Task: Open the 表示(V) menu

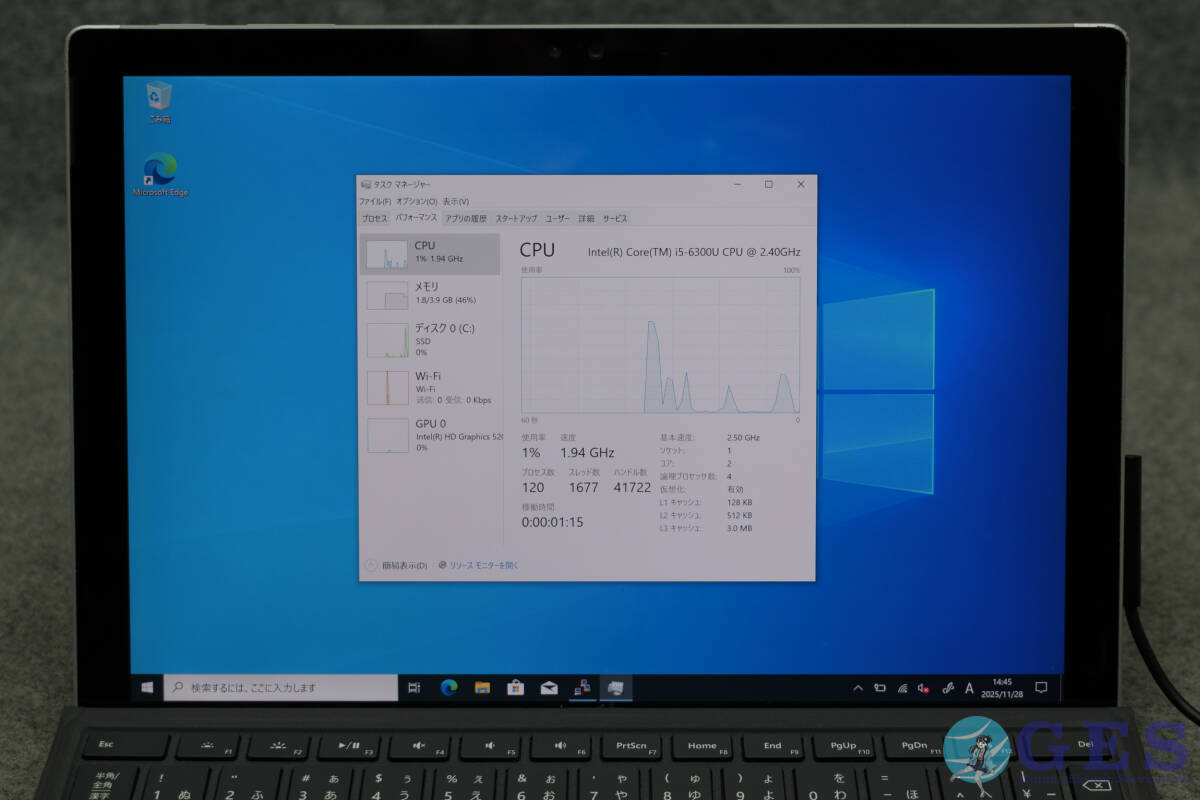Action: tap(456, 201)
